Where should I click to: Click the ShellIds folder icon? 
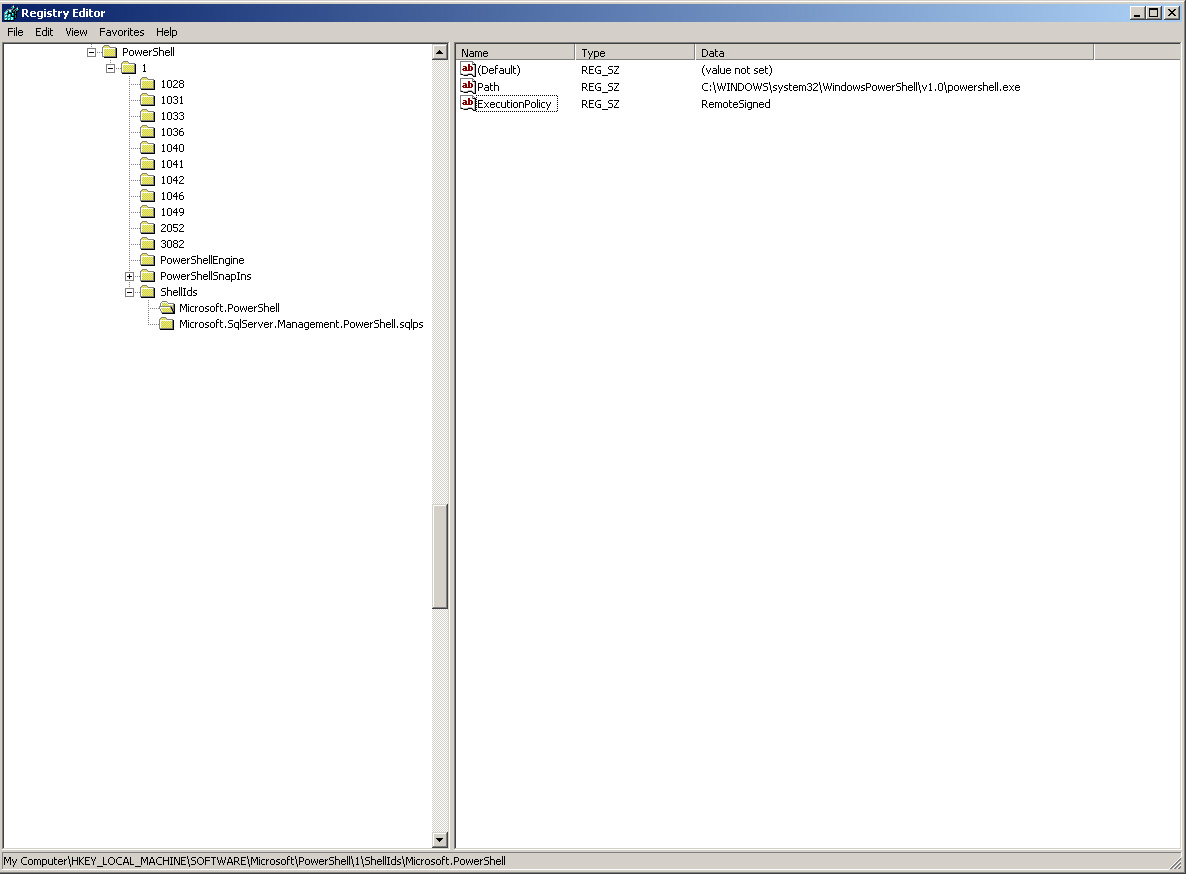[x=147, y=292]
